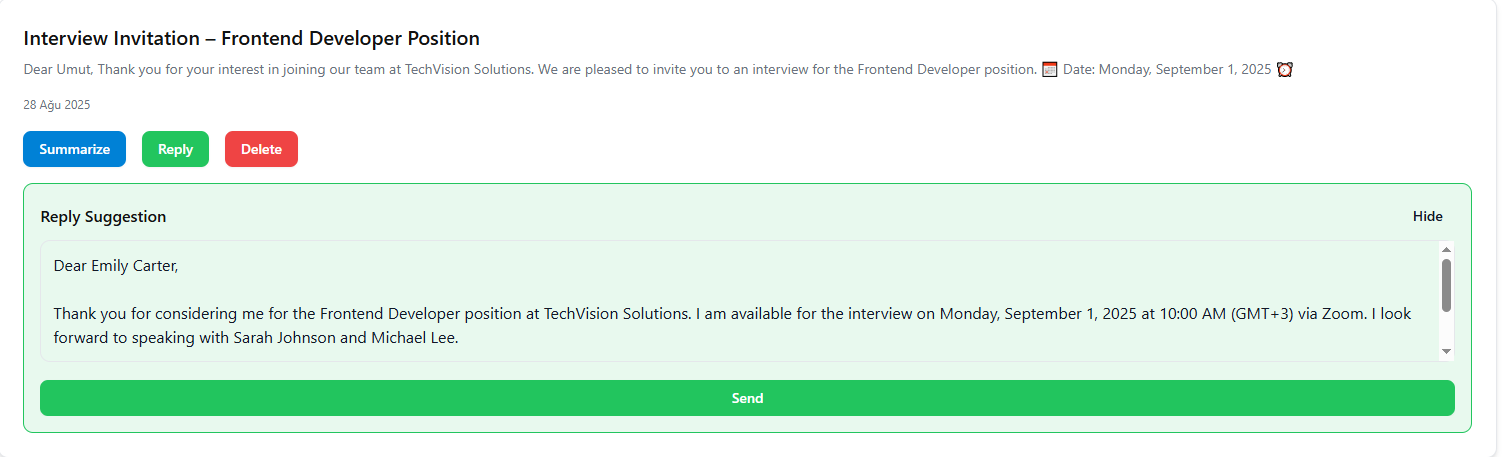Click the calendar emoji before the Date text
The image size is (1503, 457).
pos(1050,69)
